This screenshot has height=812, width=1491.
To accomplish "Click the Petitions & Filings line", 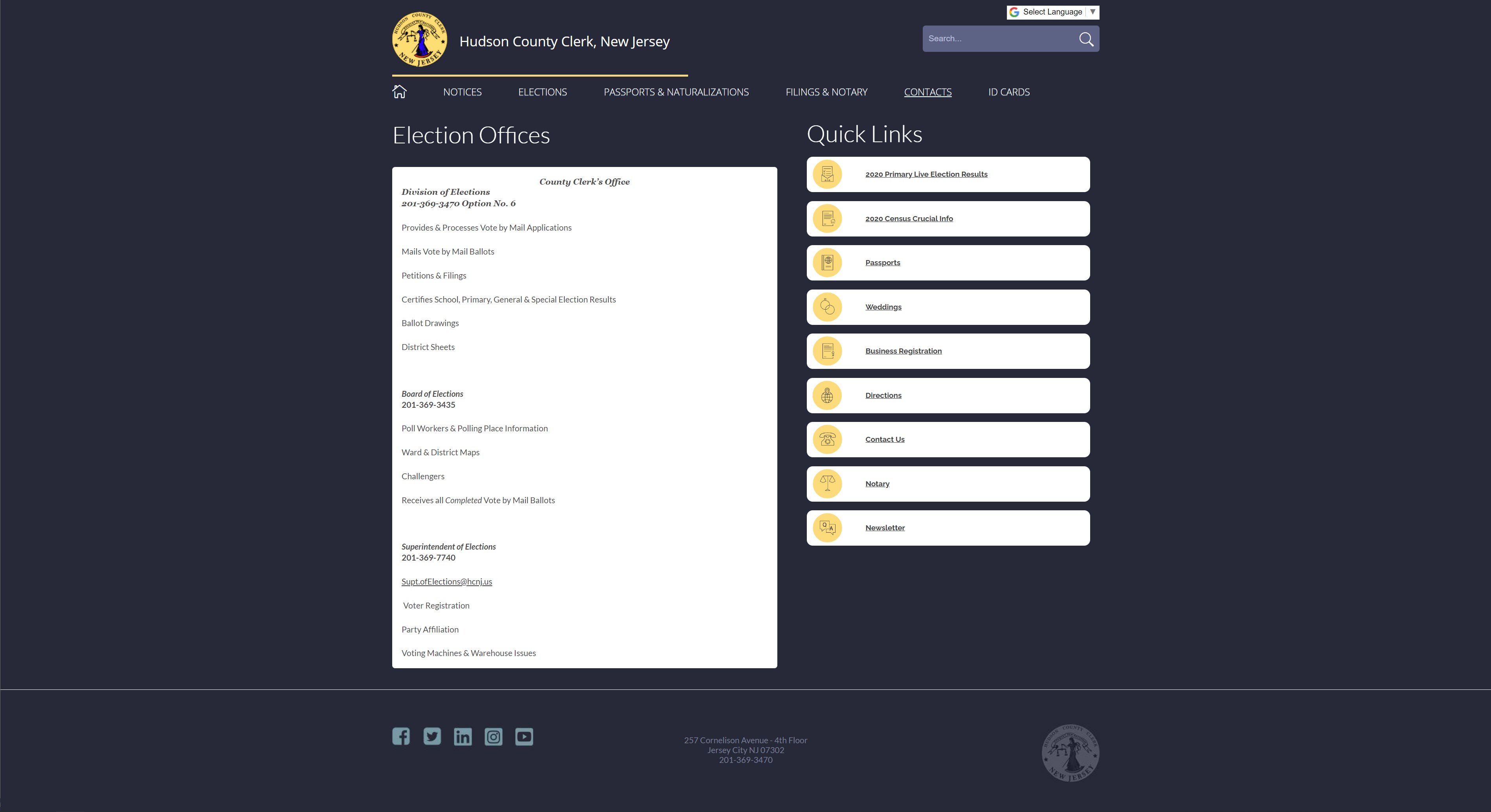I will coord(433,275).
